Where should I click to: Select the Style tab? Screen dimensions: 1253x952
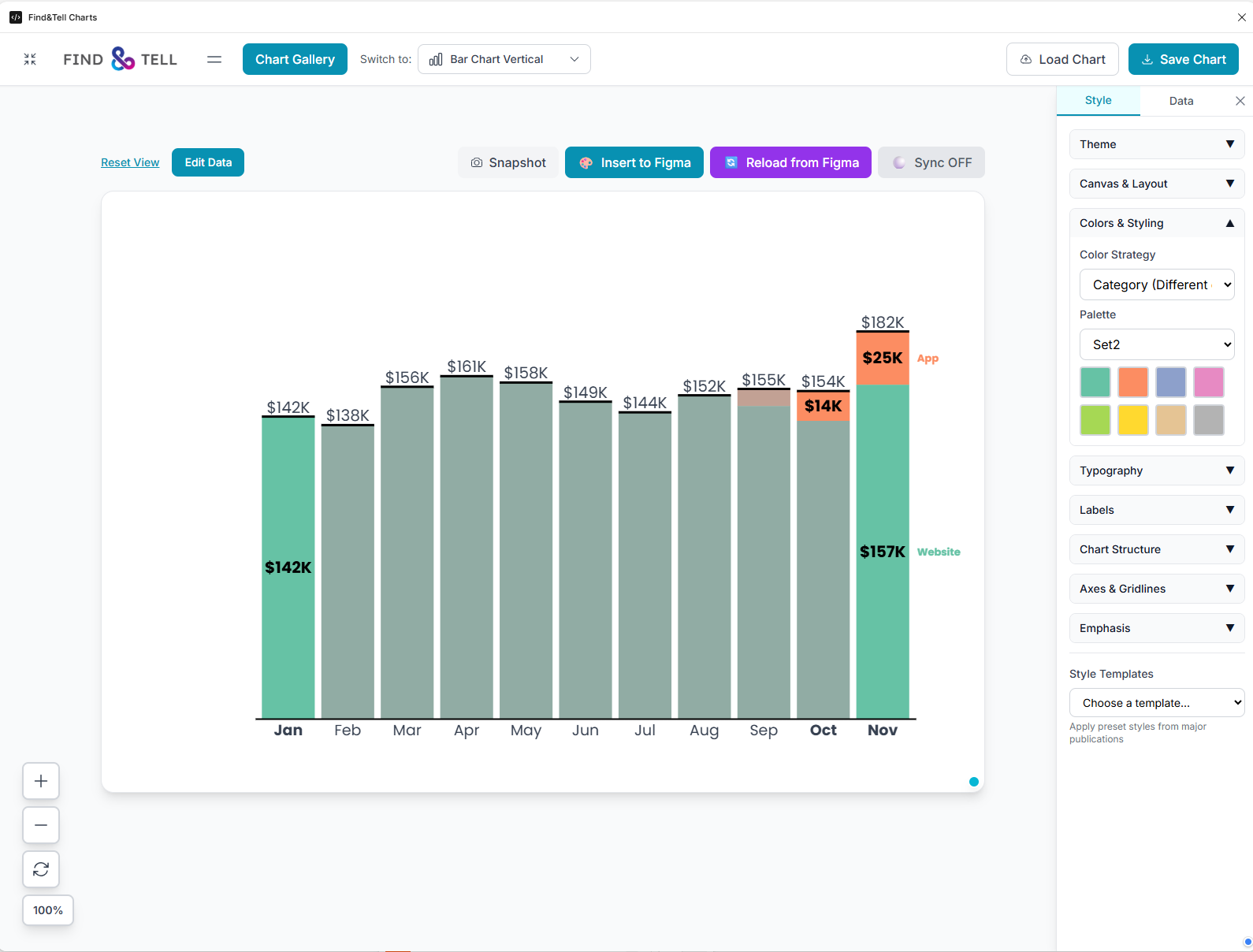tap(1098, 101)
